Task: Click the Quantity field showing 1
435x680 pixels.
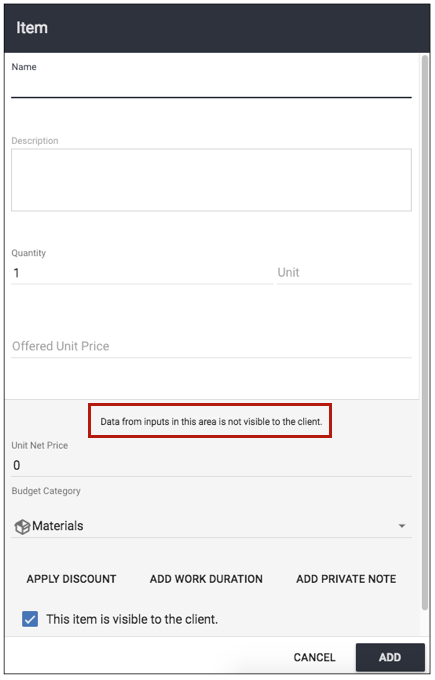Action: tap(142, 273)
